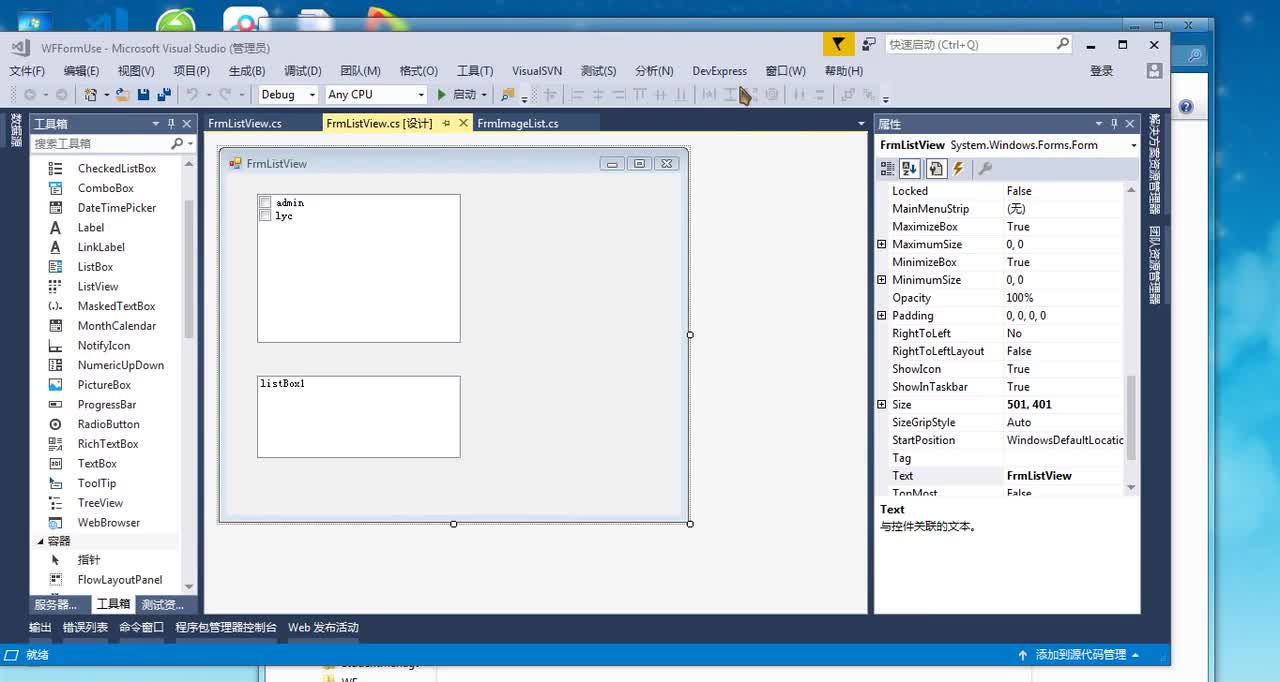The image size is (1280, 682).
Task: Click the Undo icon in the toolbar
Action: pos(192,94)
